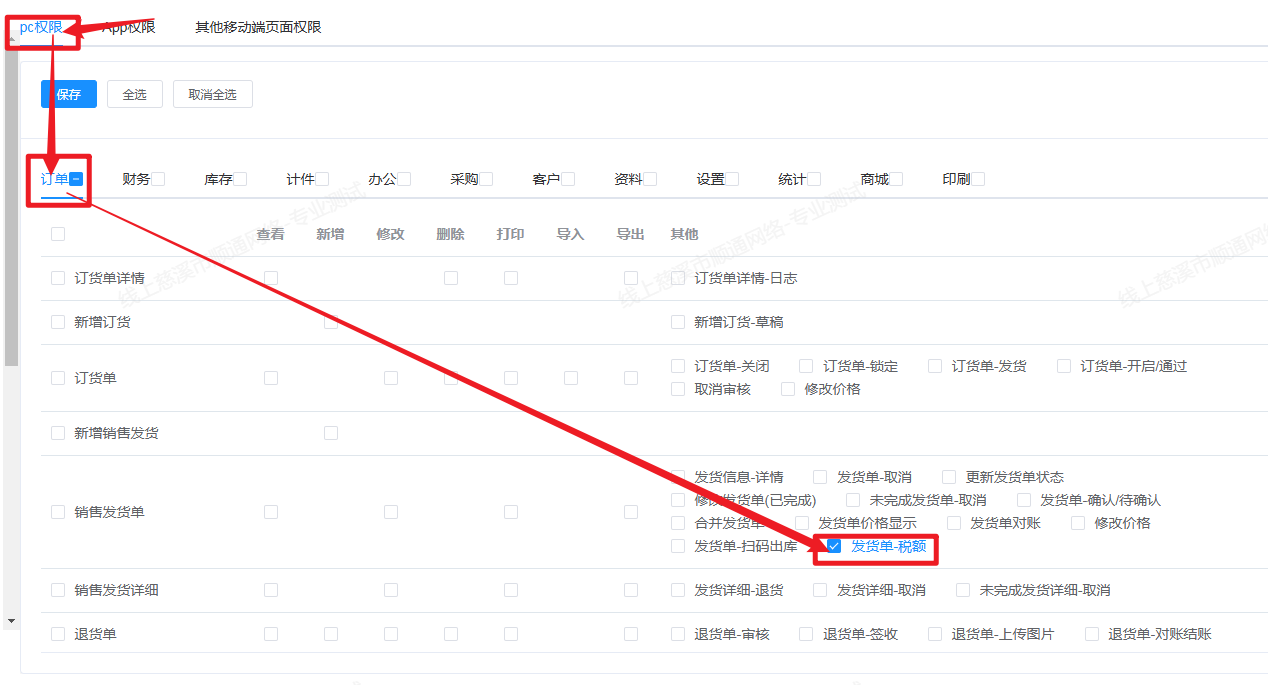Tick the 订货单-锁定 checkbox
1268x685 pixels.
click(x=806, y=366)
